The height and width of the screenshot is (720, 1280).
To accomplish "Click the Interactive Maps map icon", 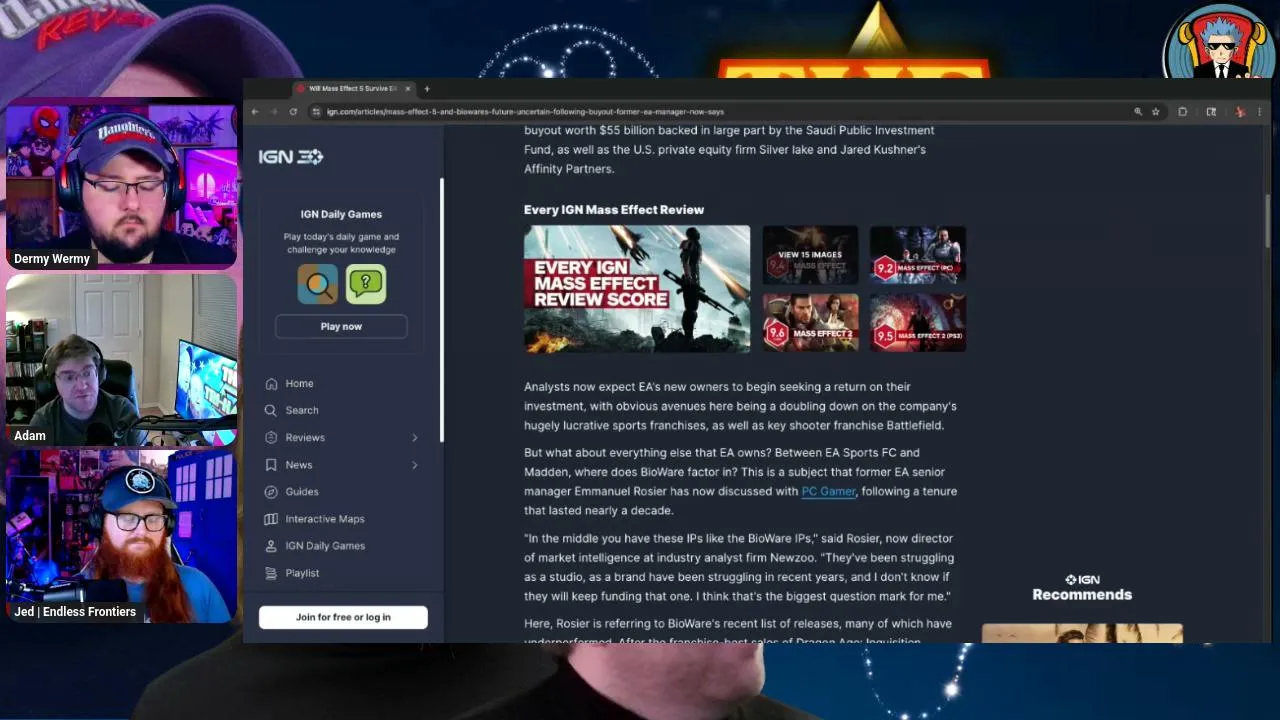I will coord(271,519).
